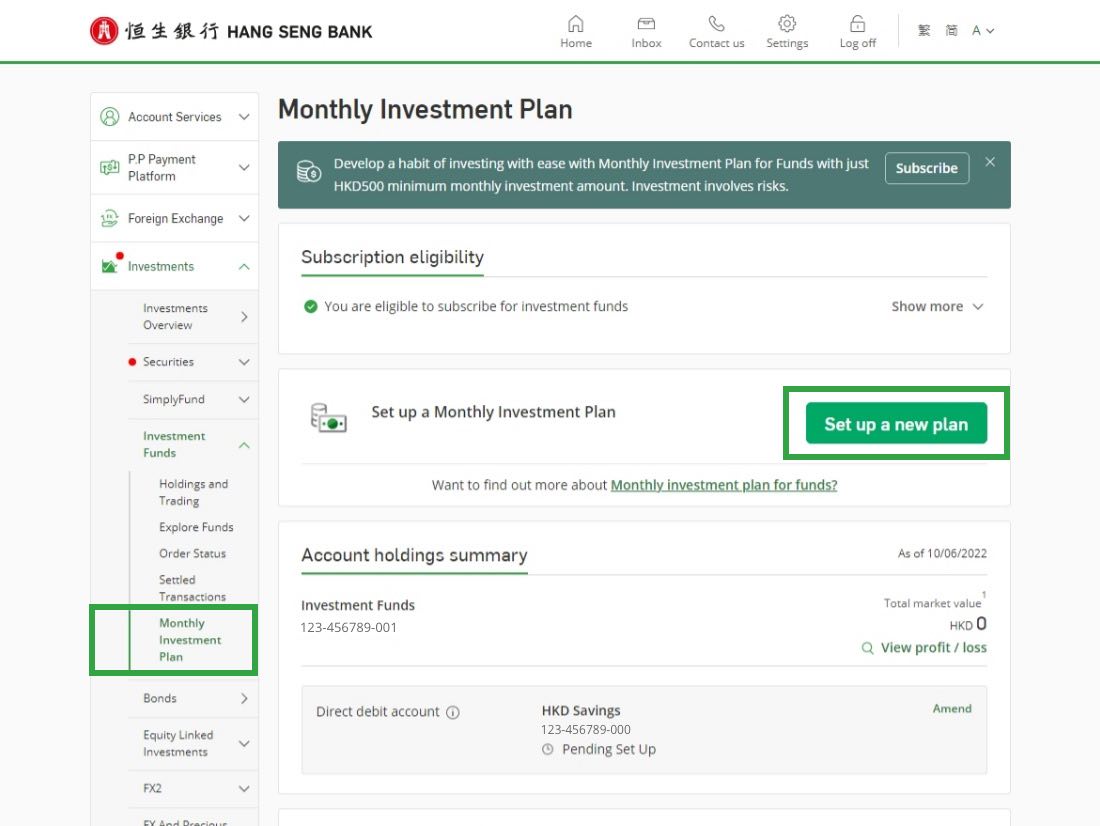Click the coins icon in promo banner
1100x826 pixels.
point(309,171)
